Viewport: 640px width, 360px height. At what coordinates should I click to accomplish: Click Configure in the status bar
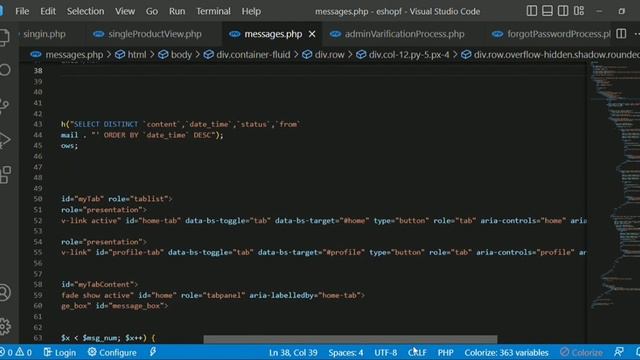112,352
